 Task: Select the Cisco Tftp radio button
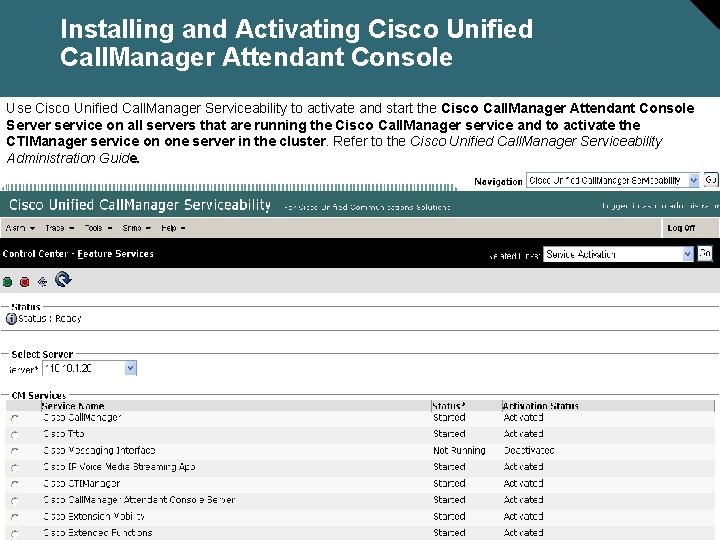click(15, 434)
